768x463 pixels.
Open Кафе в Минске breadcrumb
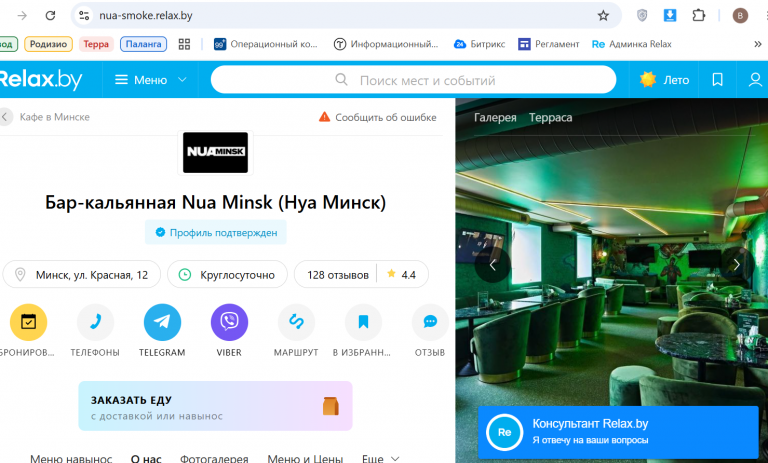coord(54,117)
